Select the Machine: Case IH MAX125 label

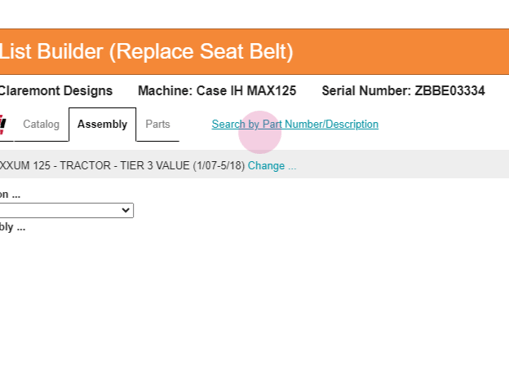pyautogui.click(x=217, y=91)
